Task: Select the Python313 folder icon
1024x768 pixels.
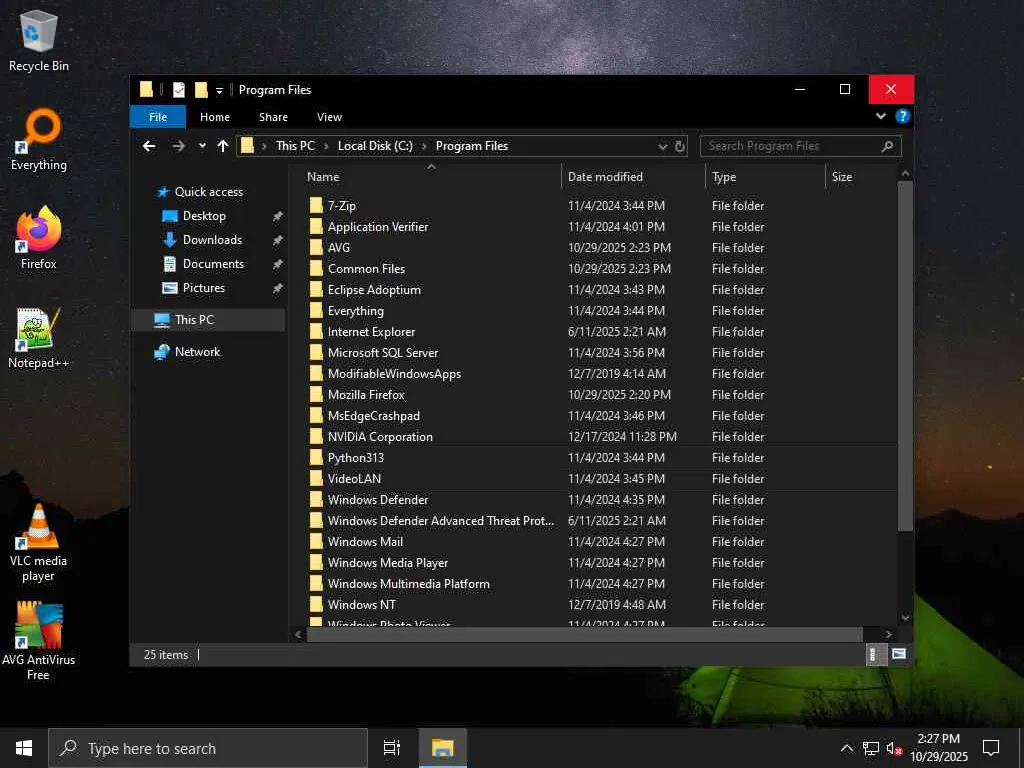Action: (316, 457)
